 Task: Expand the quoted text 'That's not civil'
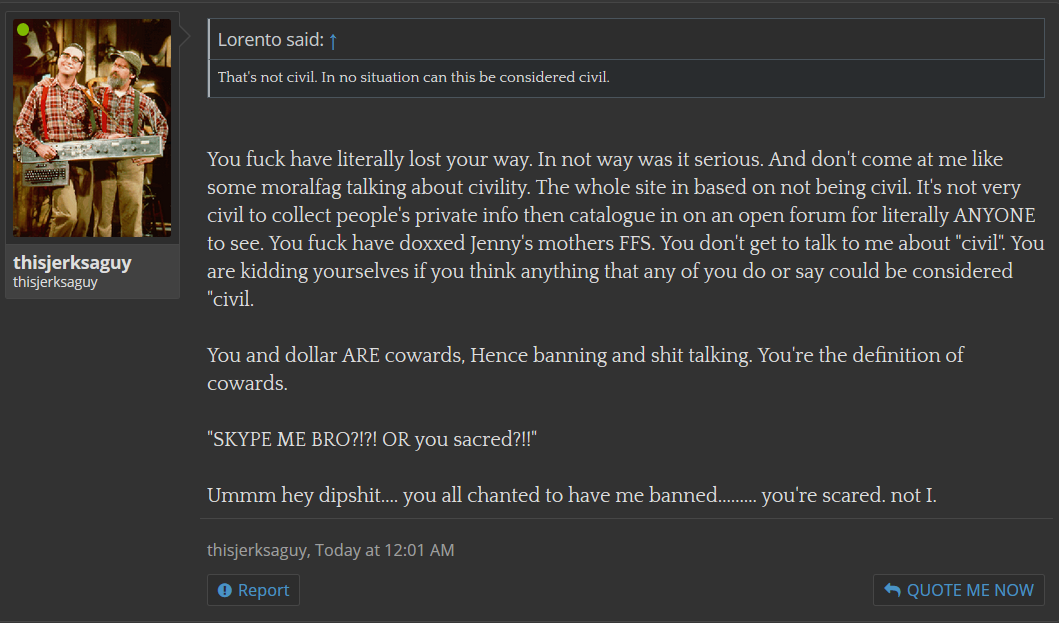pos(413,77)
